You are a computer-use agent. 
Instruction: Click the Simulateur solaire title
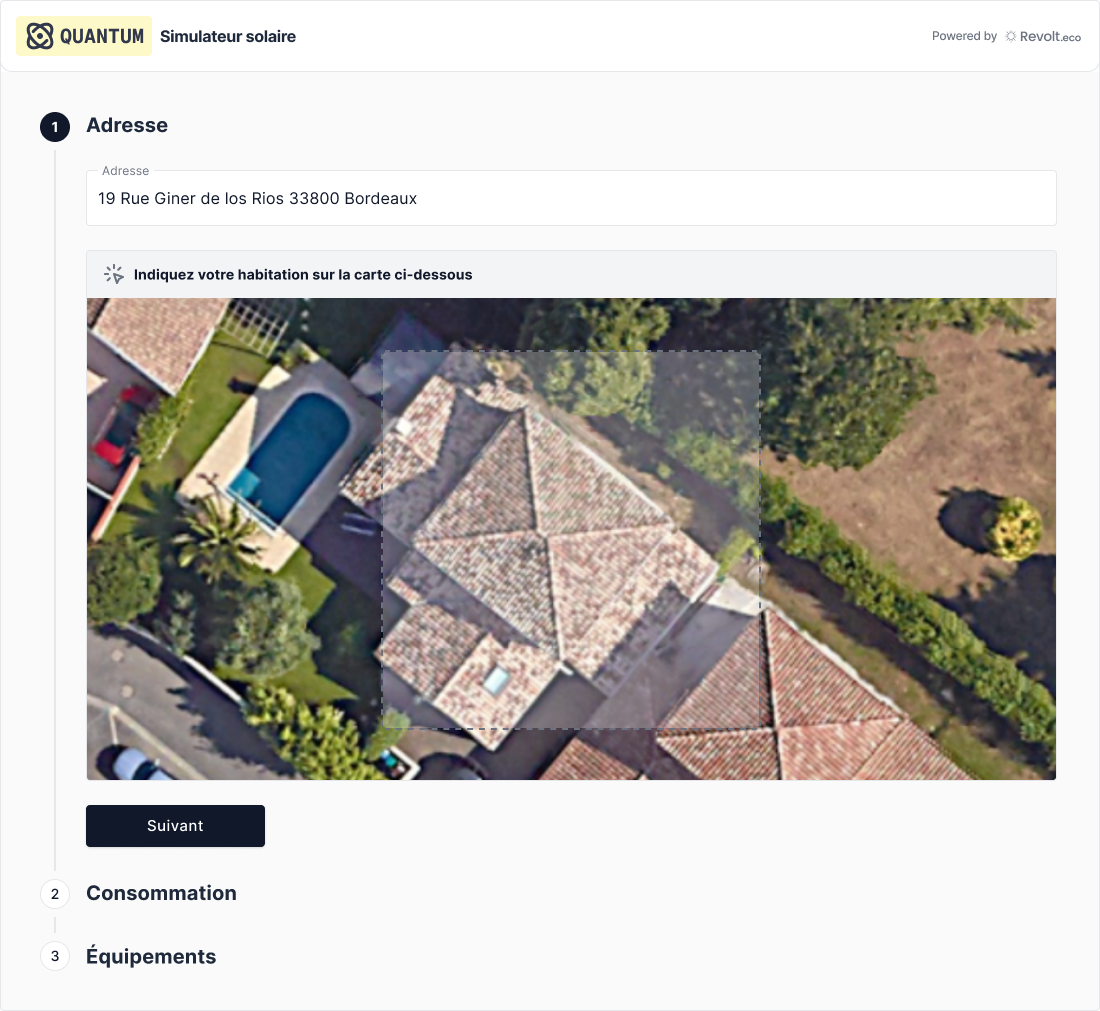point(228,36)
